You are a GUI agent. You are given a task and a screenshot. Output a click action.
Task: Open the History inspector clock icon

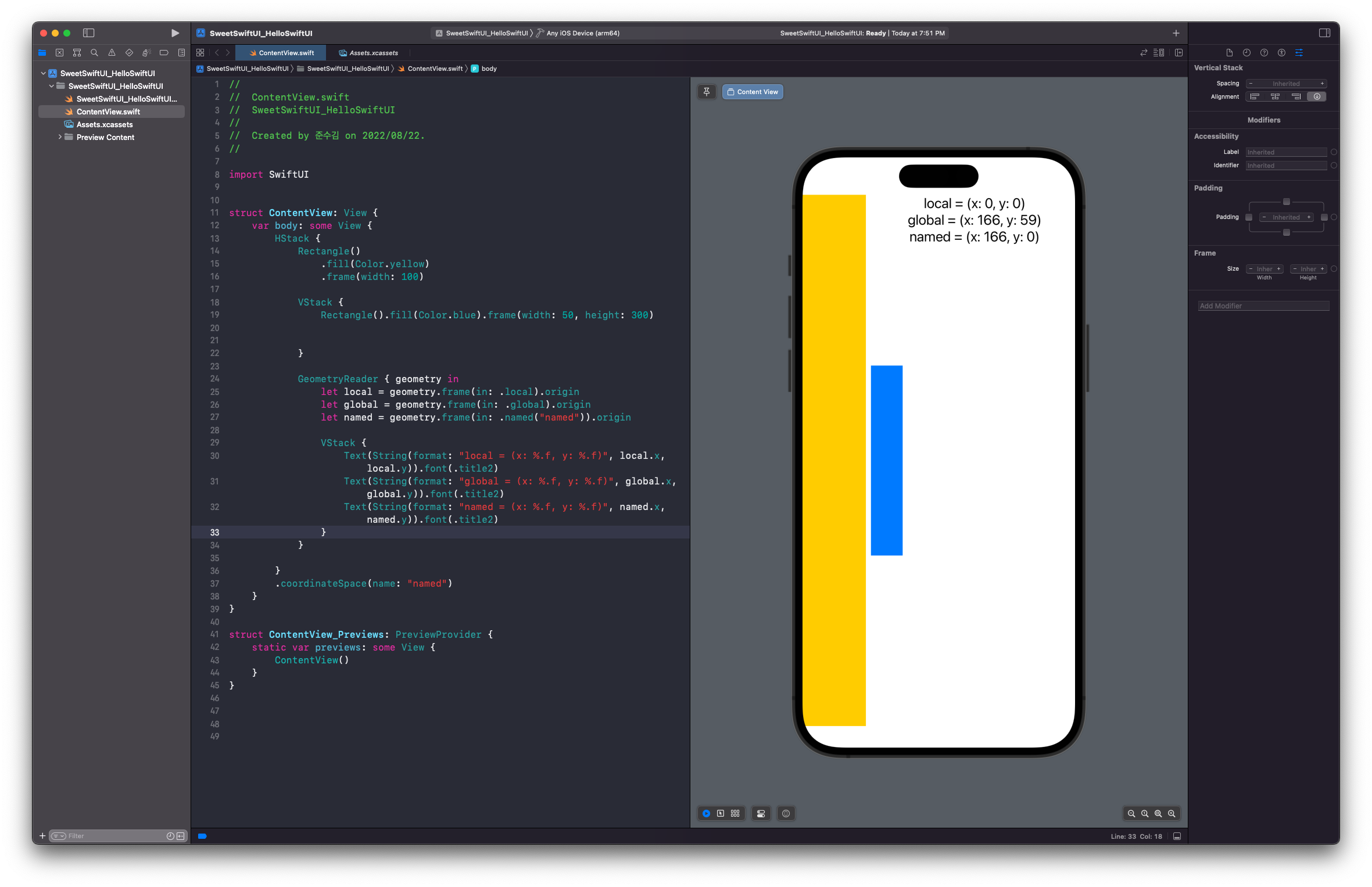1246,53
